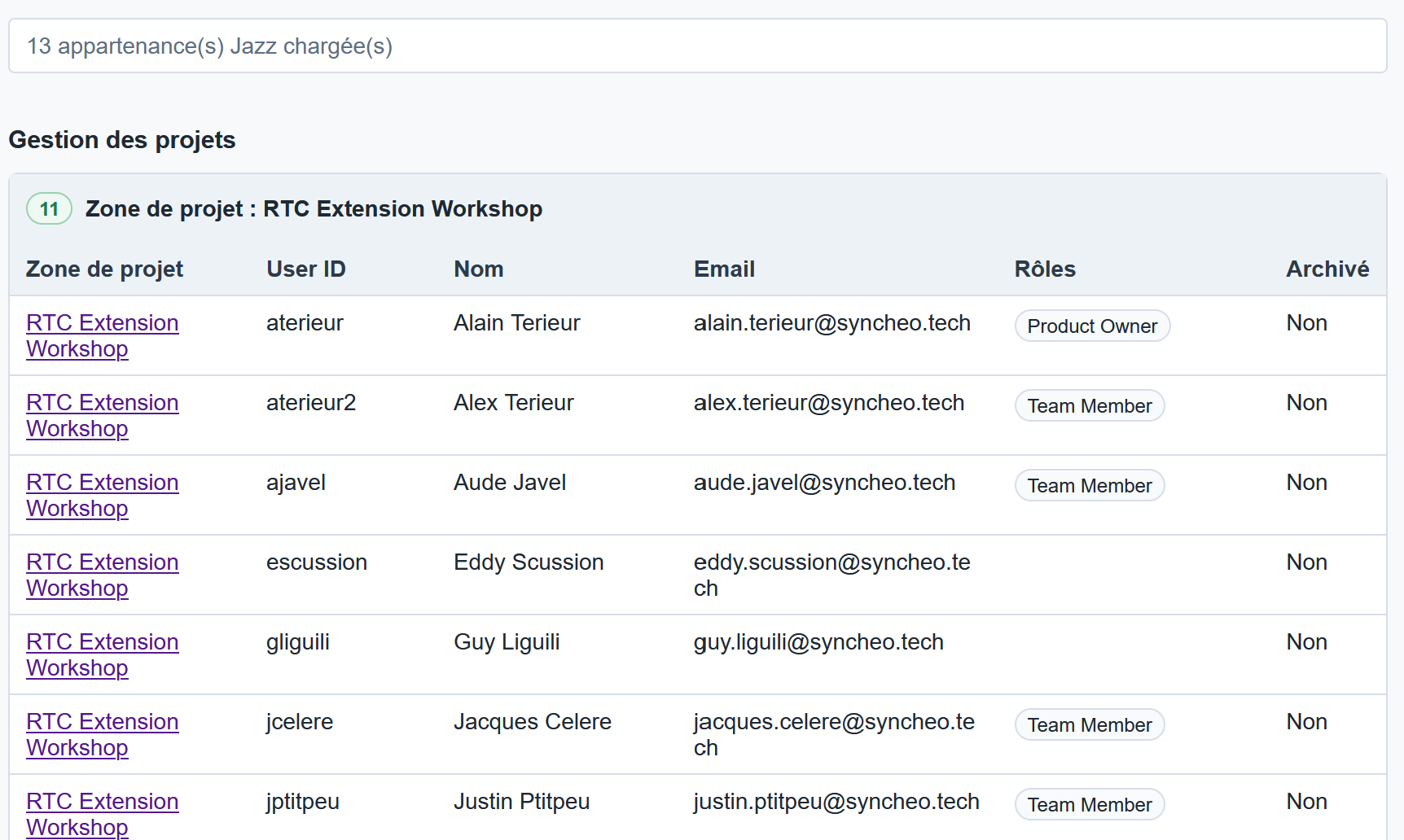Image resolution: width=1404 pixels, height=840 pixels.
Task: Click the green 11 count badge
Action: click(x=50, y=208)
